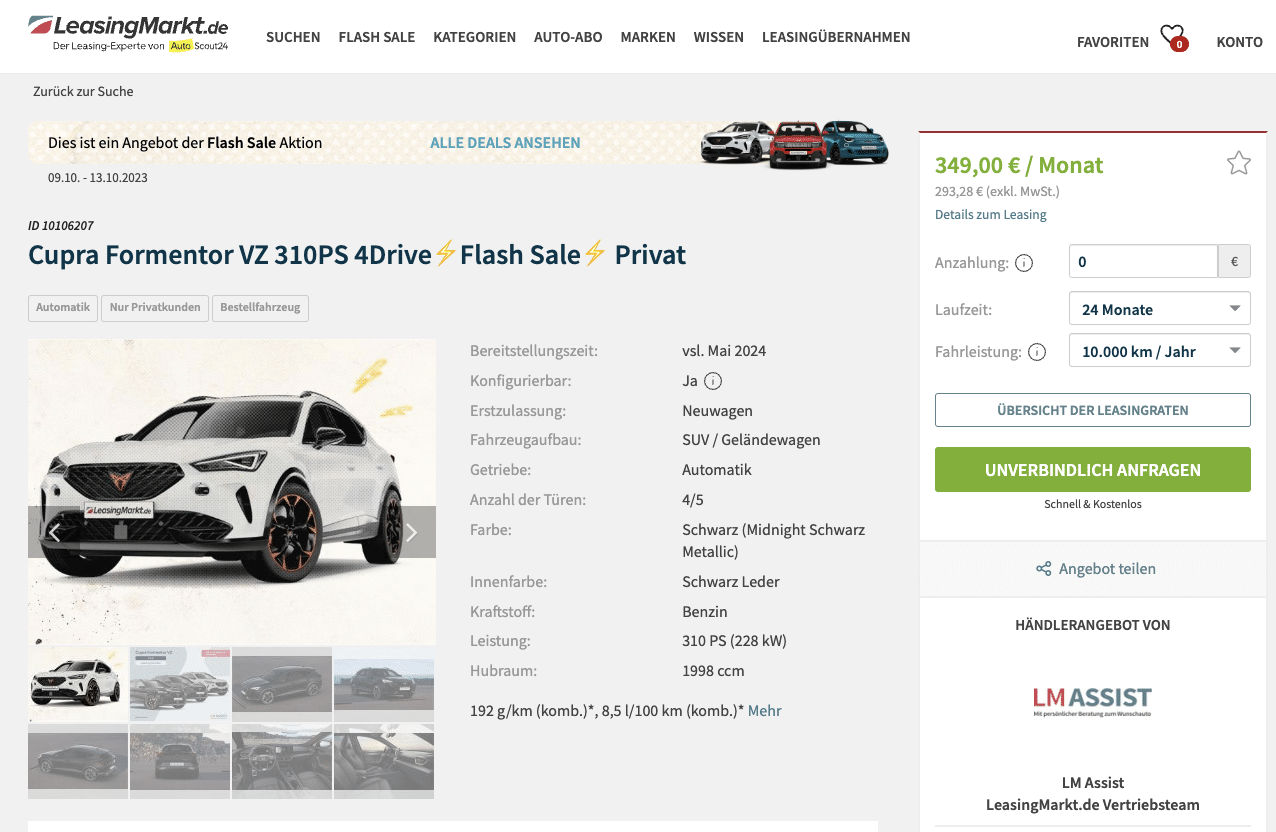Focus the Anzahlung amount input field

point(1143,262)
